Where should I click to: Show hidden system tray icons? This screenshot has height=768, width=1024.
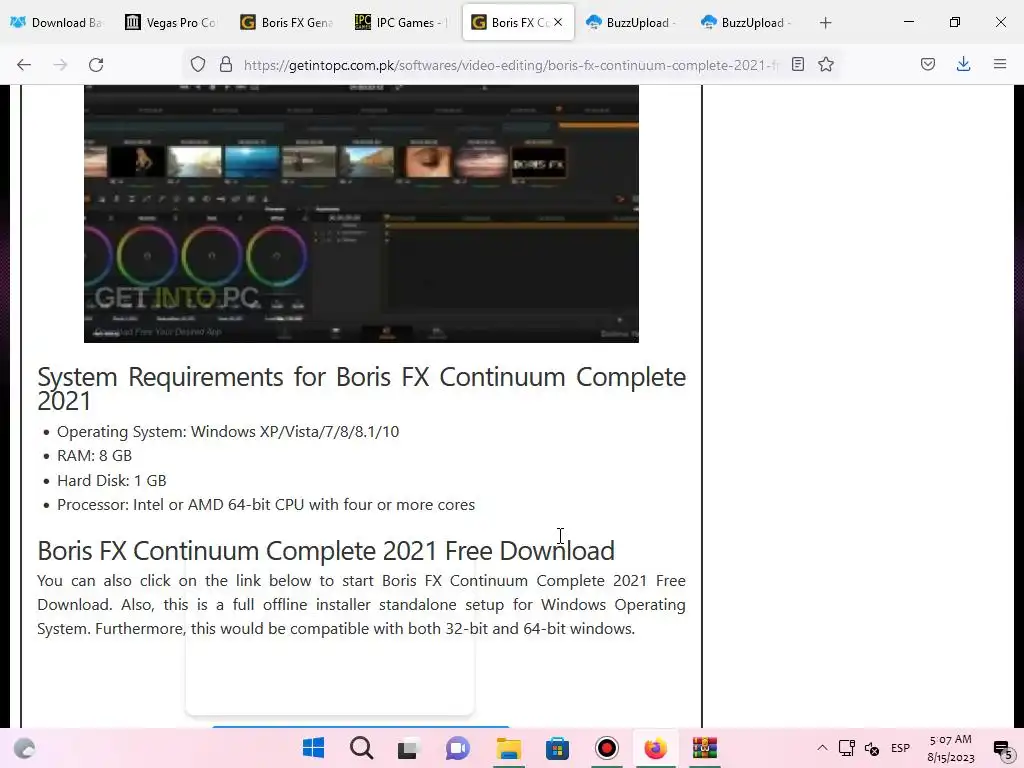click(x=822, y=748)
